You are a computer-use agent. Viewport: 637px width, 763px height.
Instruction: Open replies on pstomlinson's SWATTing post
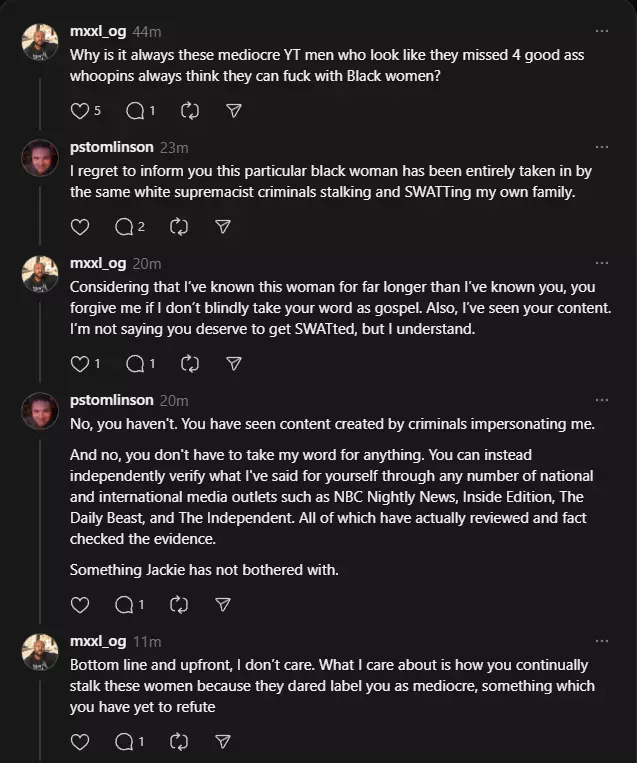[x=124, y=227]
